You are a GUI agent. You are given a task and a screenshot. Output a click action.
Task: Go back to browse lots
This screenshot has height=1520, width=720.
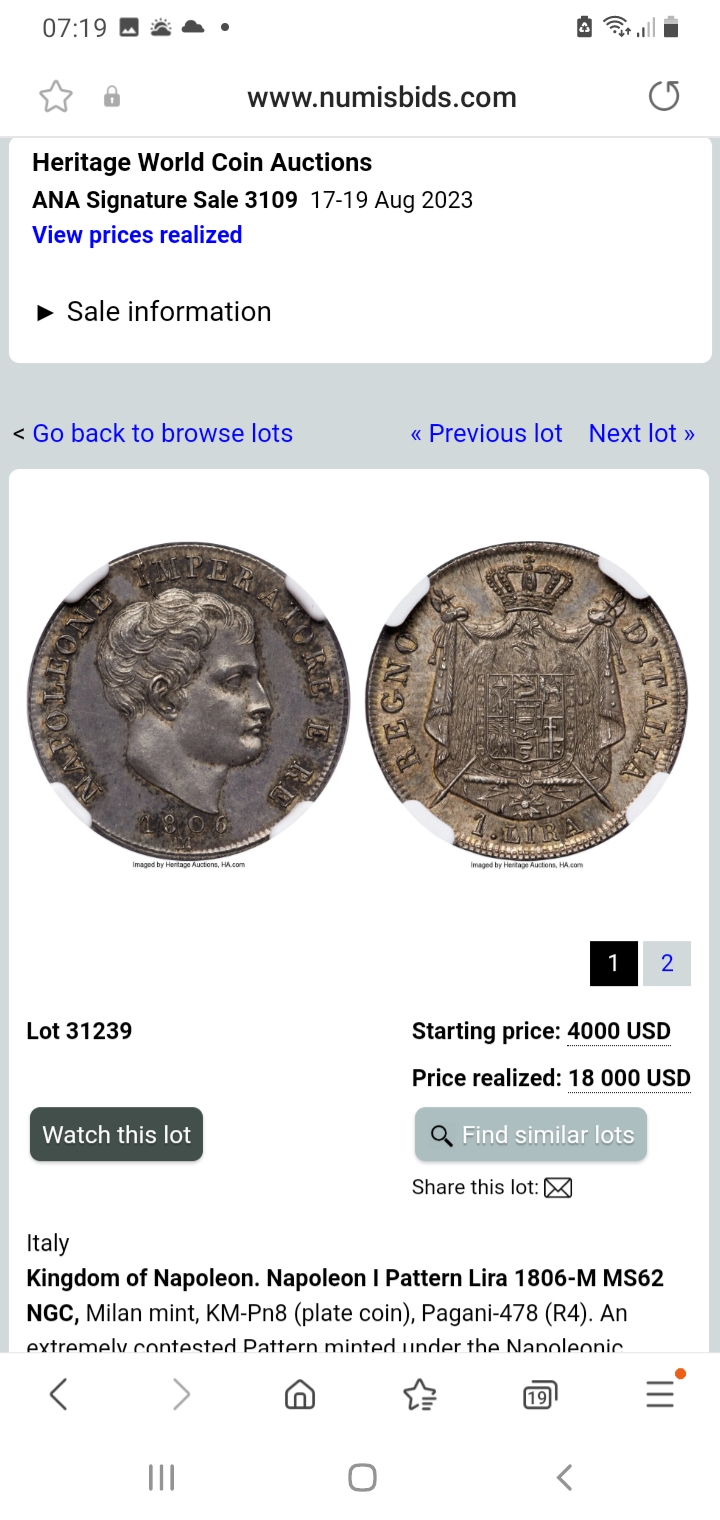[x=162, y=433]
